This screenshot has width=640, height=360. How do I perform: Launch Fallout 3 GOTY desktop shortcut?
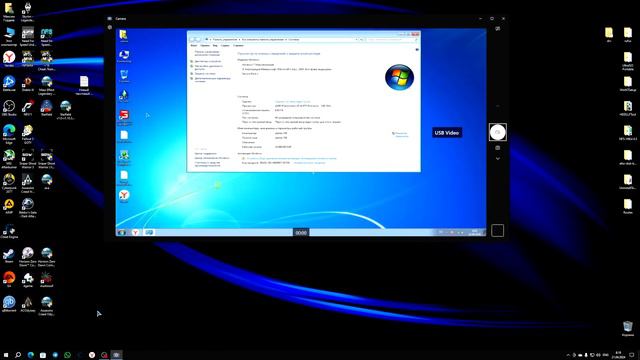[28, 134]
